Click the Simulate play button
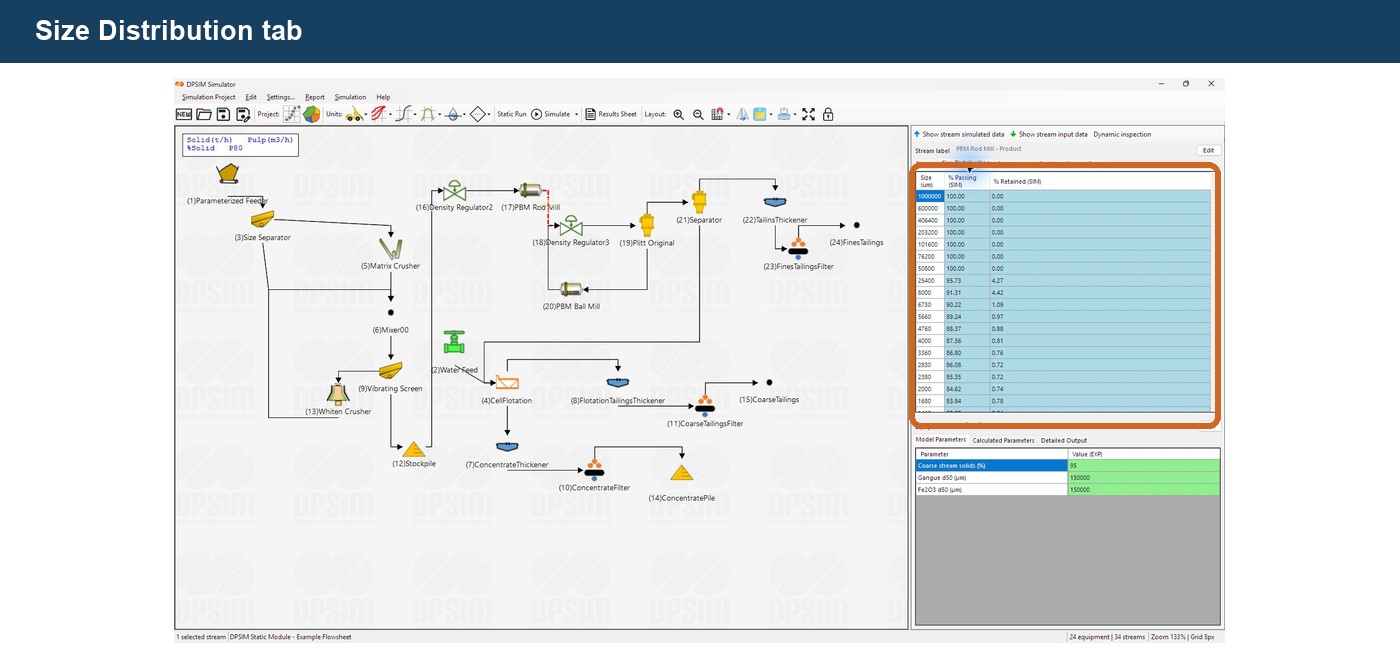1400x650 pixels. tap(549, 114)
